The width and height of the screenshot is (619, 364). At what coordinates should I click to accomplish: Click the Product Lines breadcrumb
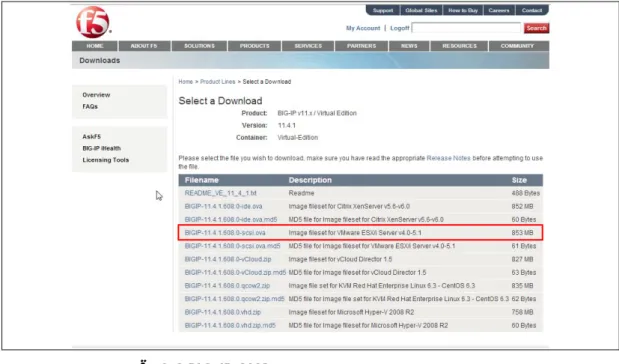click(x=218, y=82)
